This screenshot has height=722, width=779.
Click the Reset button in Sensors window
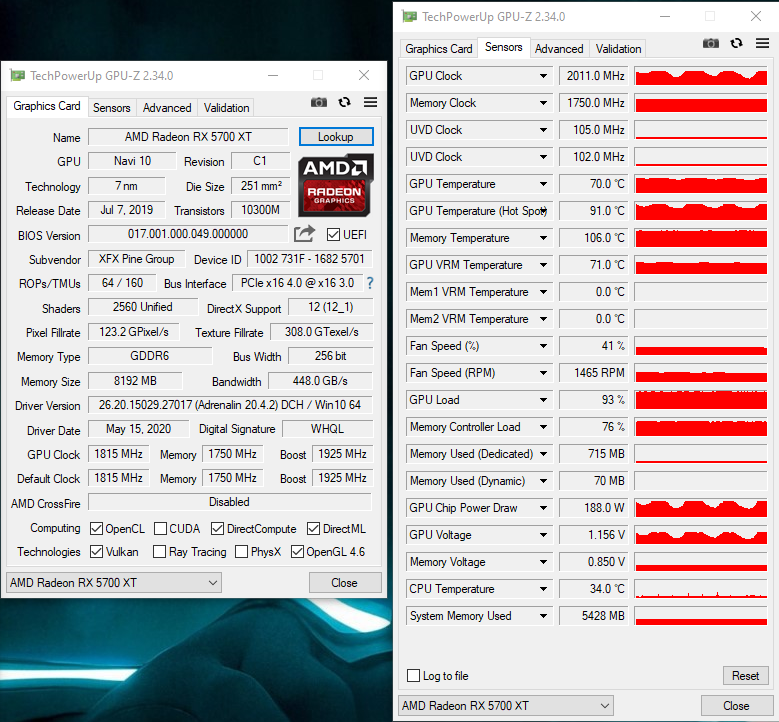click(x=745, y=676)
